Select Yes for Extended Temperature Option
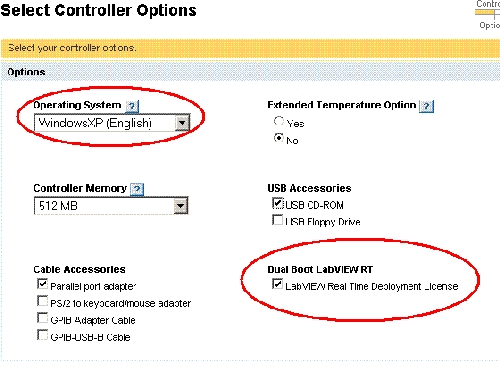 point(279,121)
